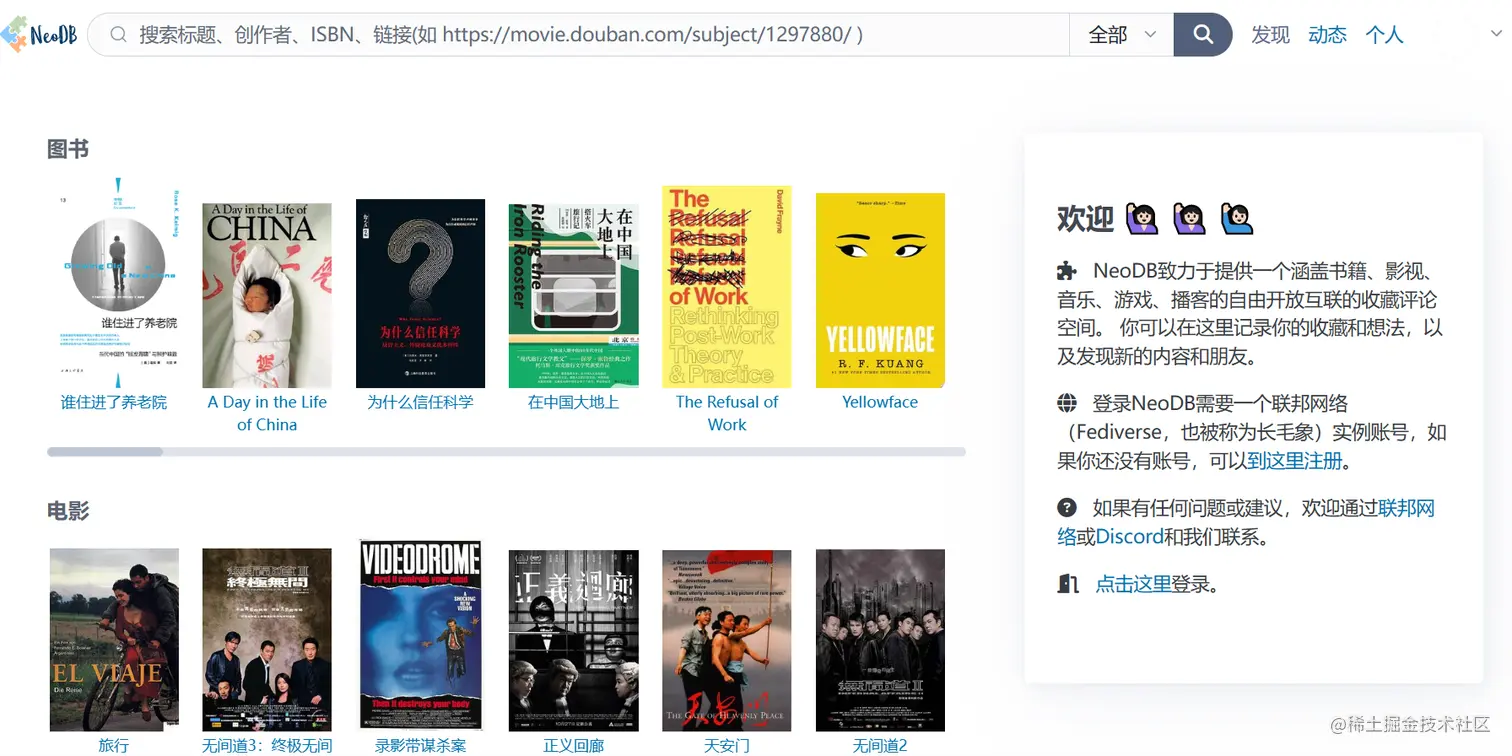Click the 录影带谋杀案 title link
1512x756 pixels.
(420, 745)
